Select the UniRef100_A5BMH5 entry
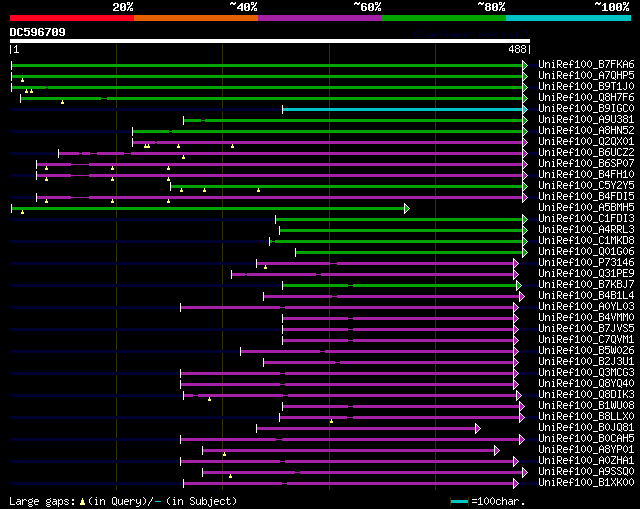Image resolution: width=640 pixels, height=509 pixels. (x=586, y=207)
